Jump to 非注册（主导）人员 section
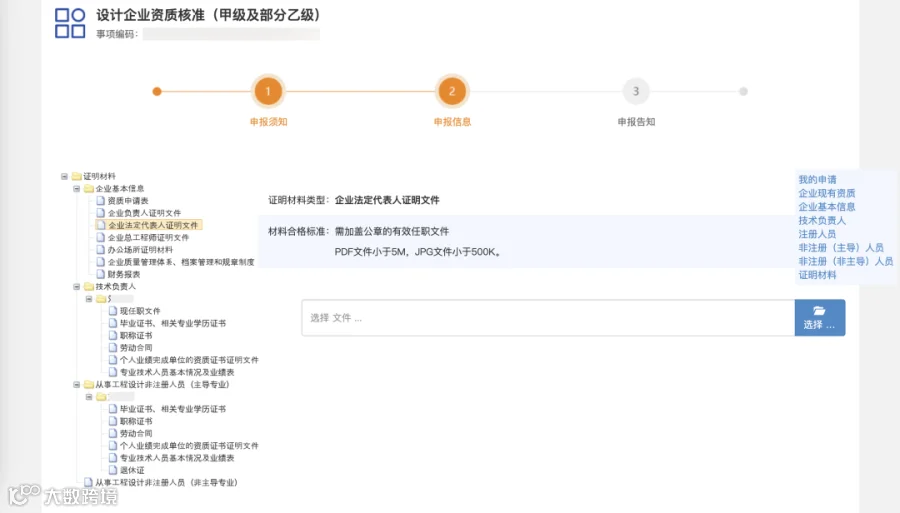This screenshot has width=900, height=513. (x=841, y=248)
